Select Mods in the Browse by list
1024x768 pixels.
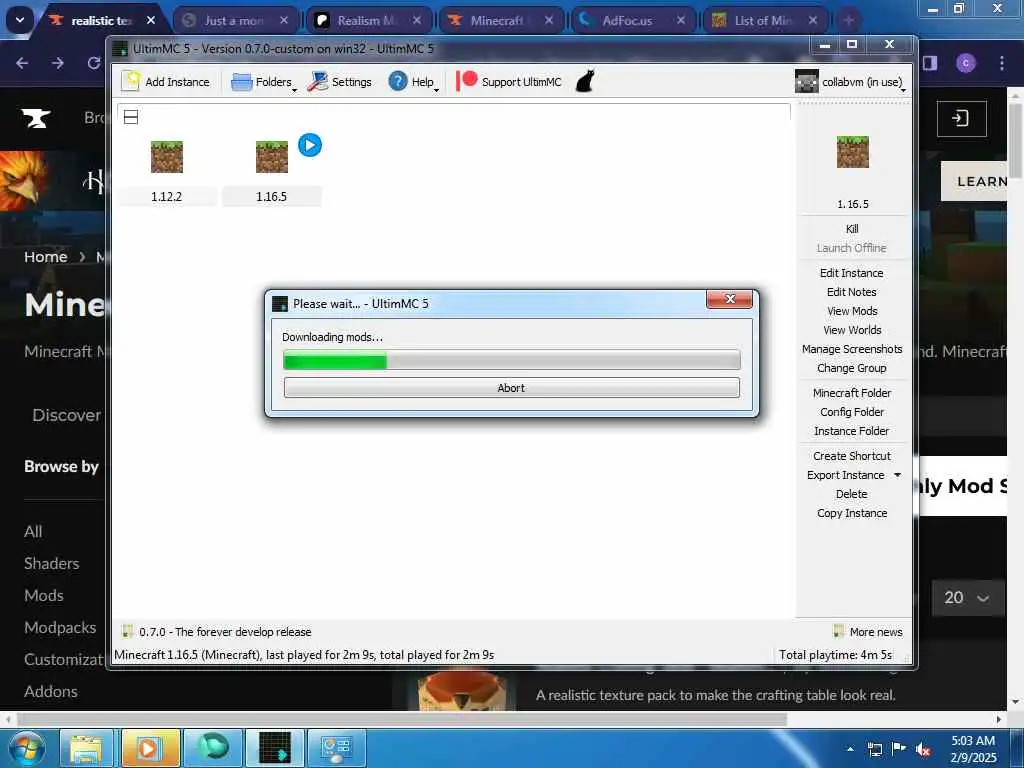click(x=44, y=596)
